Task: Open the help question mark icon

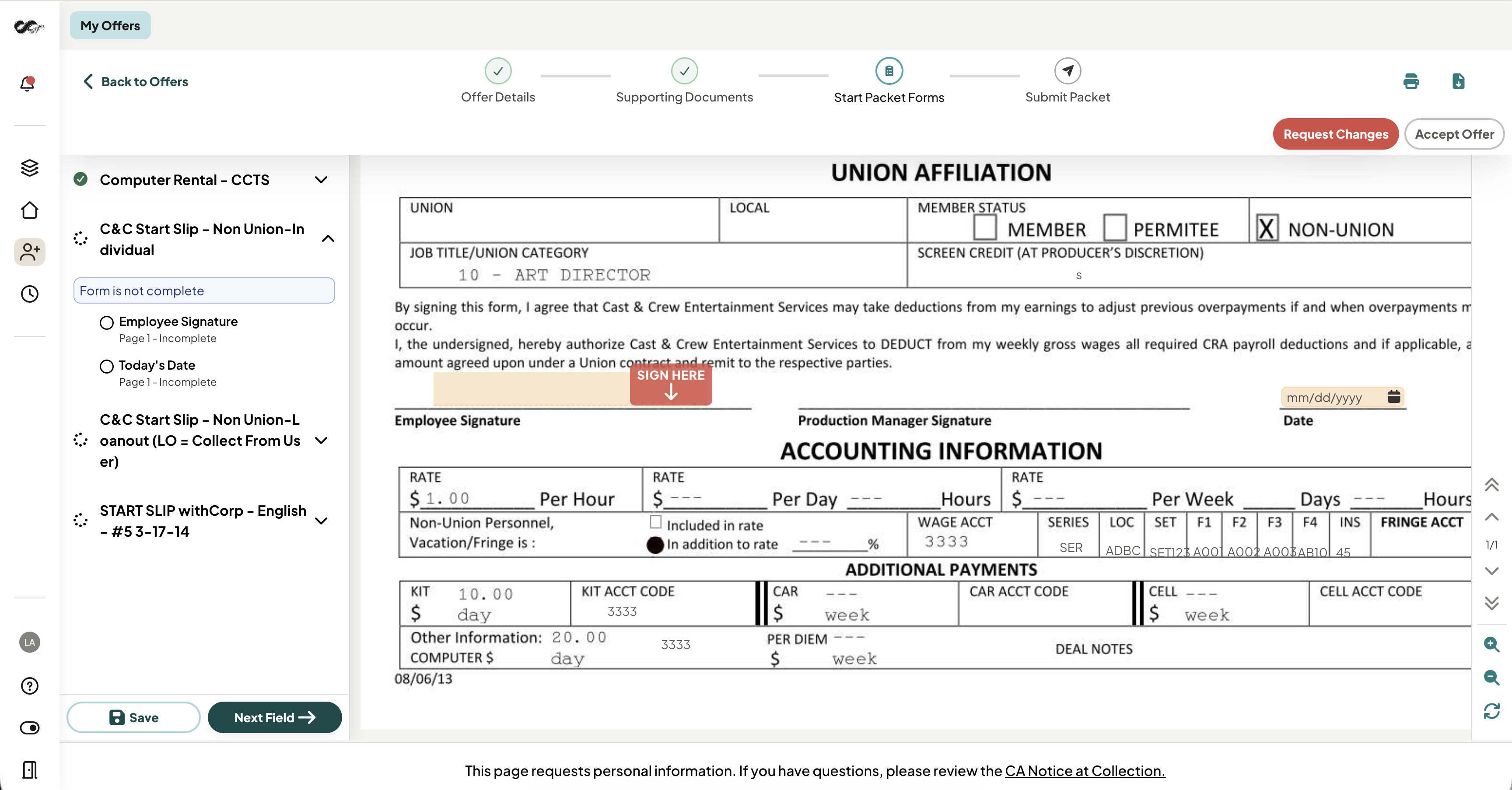Action: coord(29,685)
